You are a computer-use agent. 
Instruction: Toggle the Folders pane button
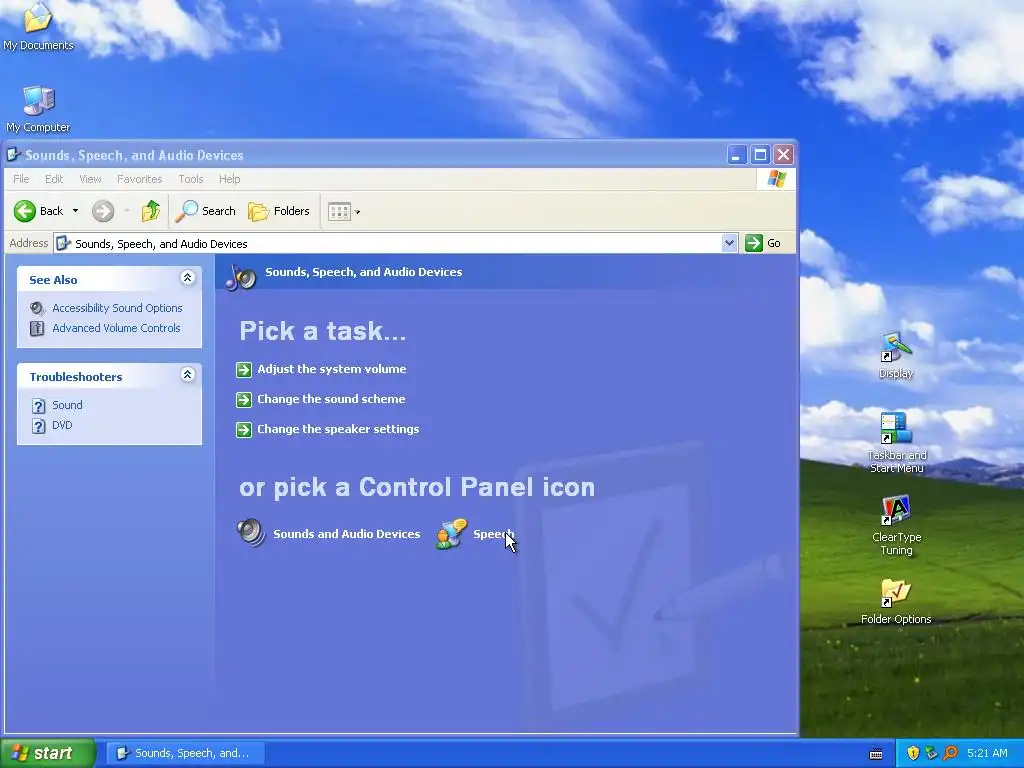click(x=279, y=211)
